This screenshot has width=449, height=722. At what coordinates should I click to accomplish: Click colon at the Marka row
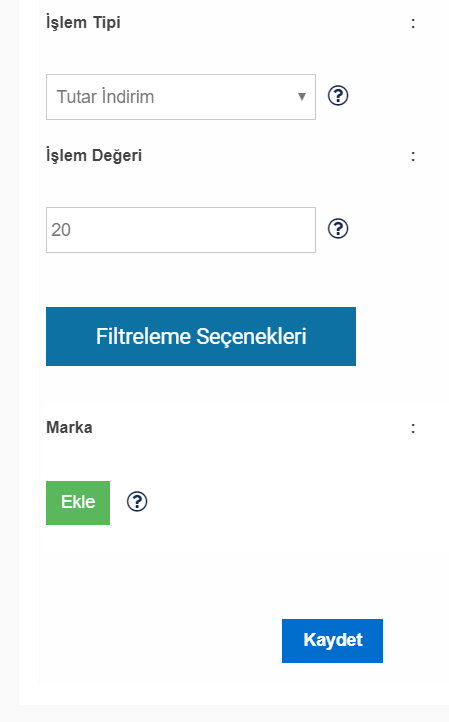point(413,428)
